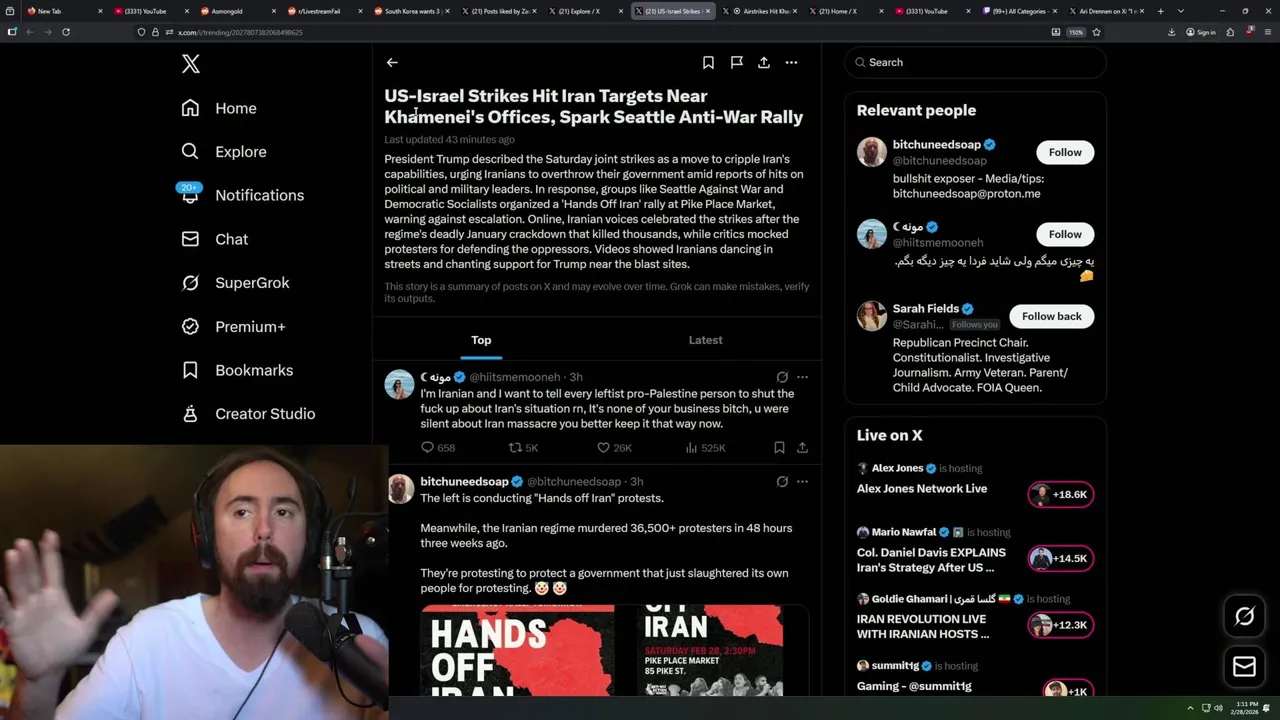Viewport: 1280px width, 720px height.
Task: Open Premium+ in the sidebar
Action: [x=233, y=326]
